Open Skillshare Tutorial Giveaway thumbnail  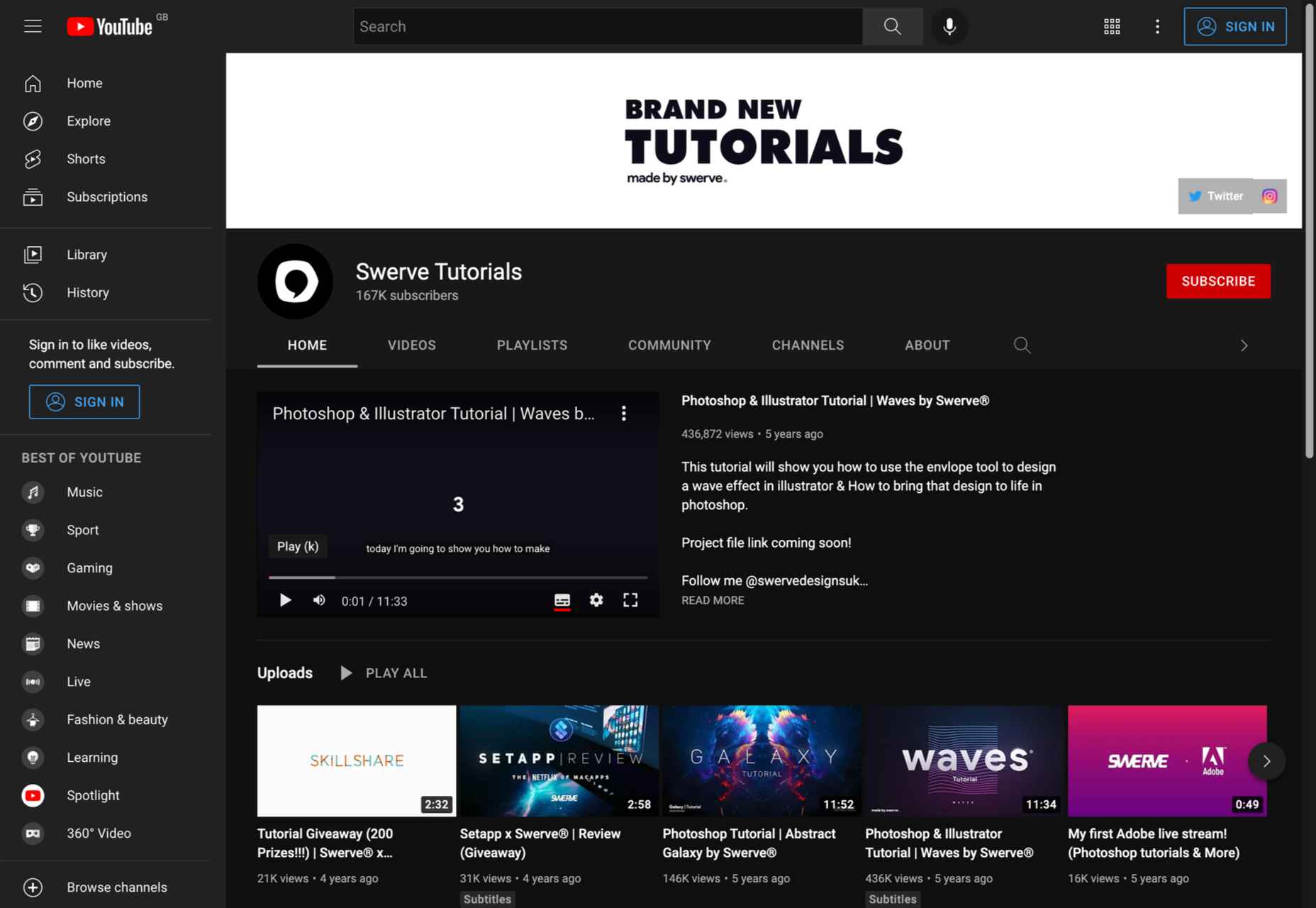click(x=357, y=761)
